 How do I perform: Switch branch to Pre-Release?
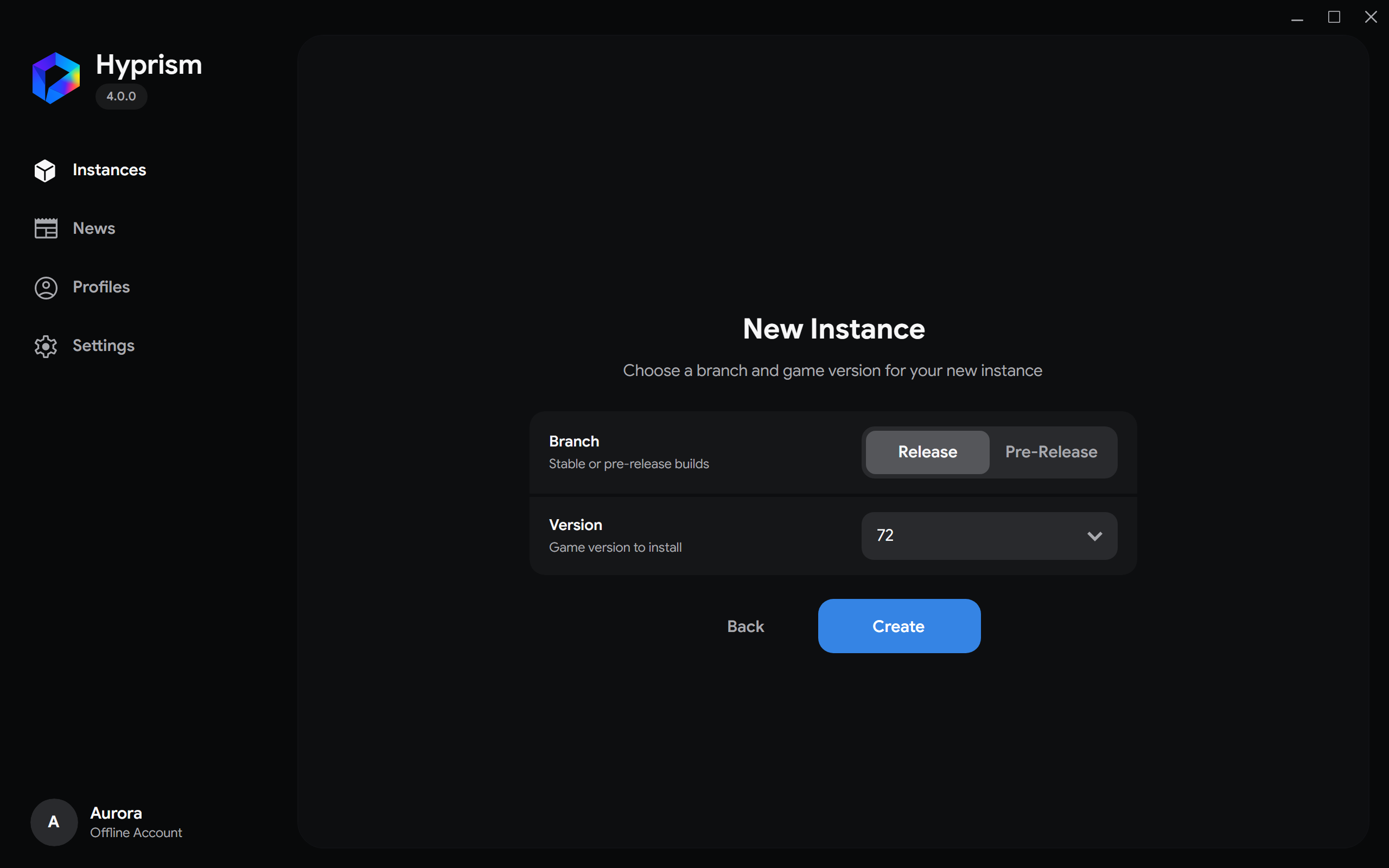[1051, 452]
